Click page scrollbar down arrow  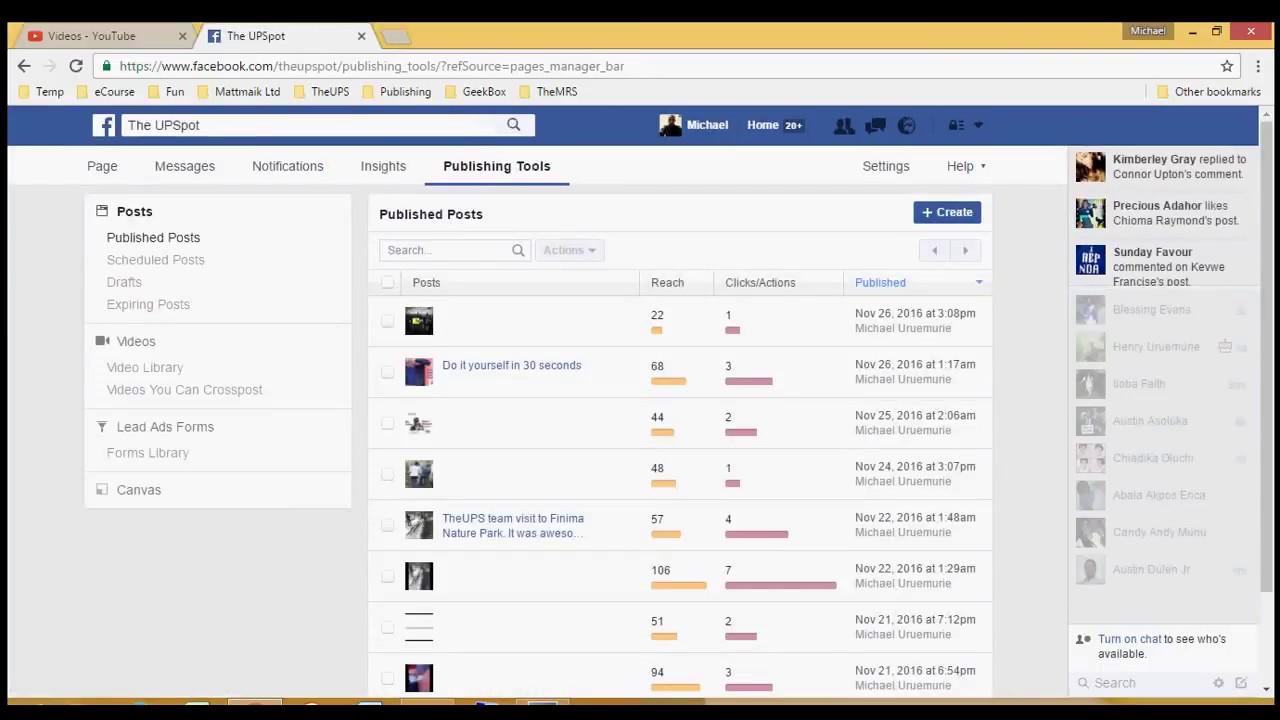1267,688
